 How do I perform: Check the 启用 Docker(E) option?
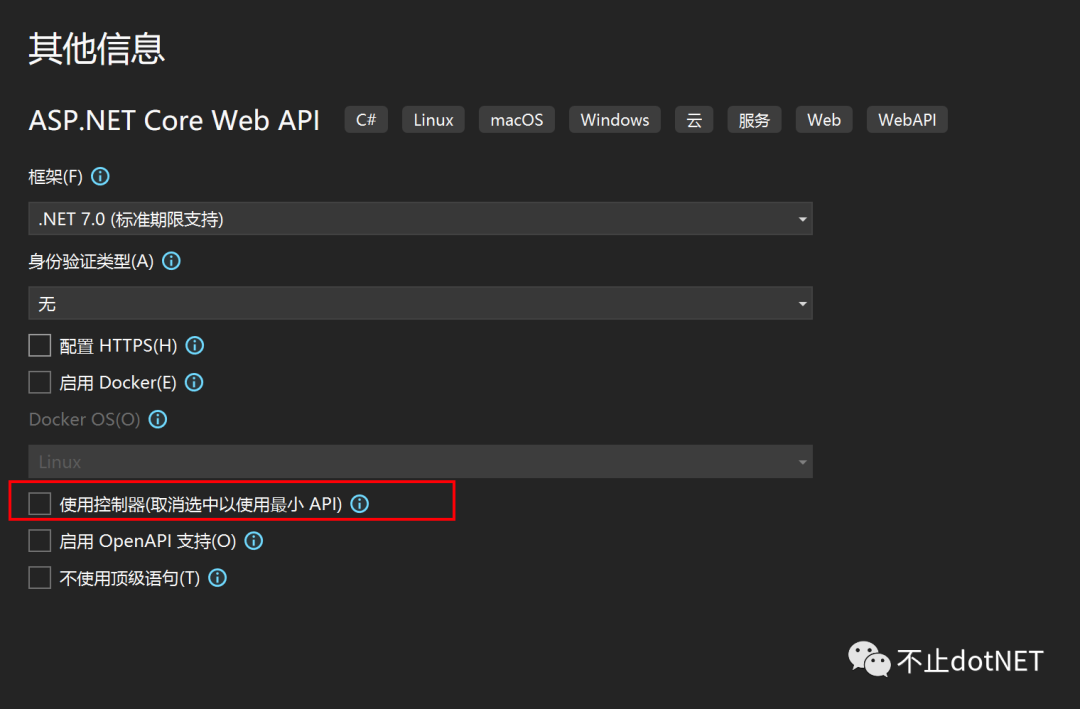39,382
